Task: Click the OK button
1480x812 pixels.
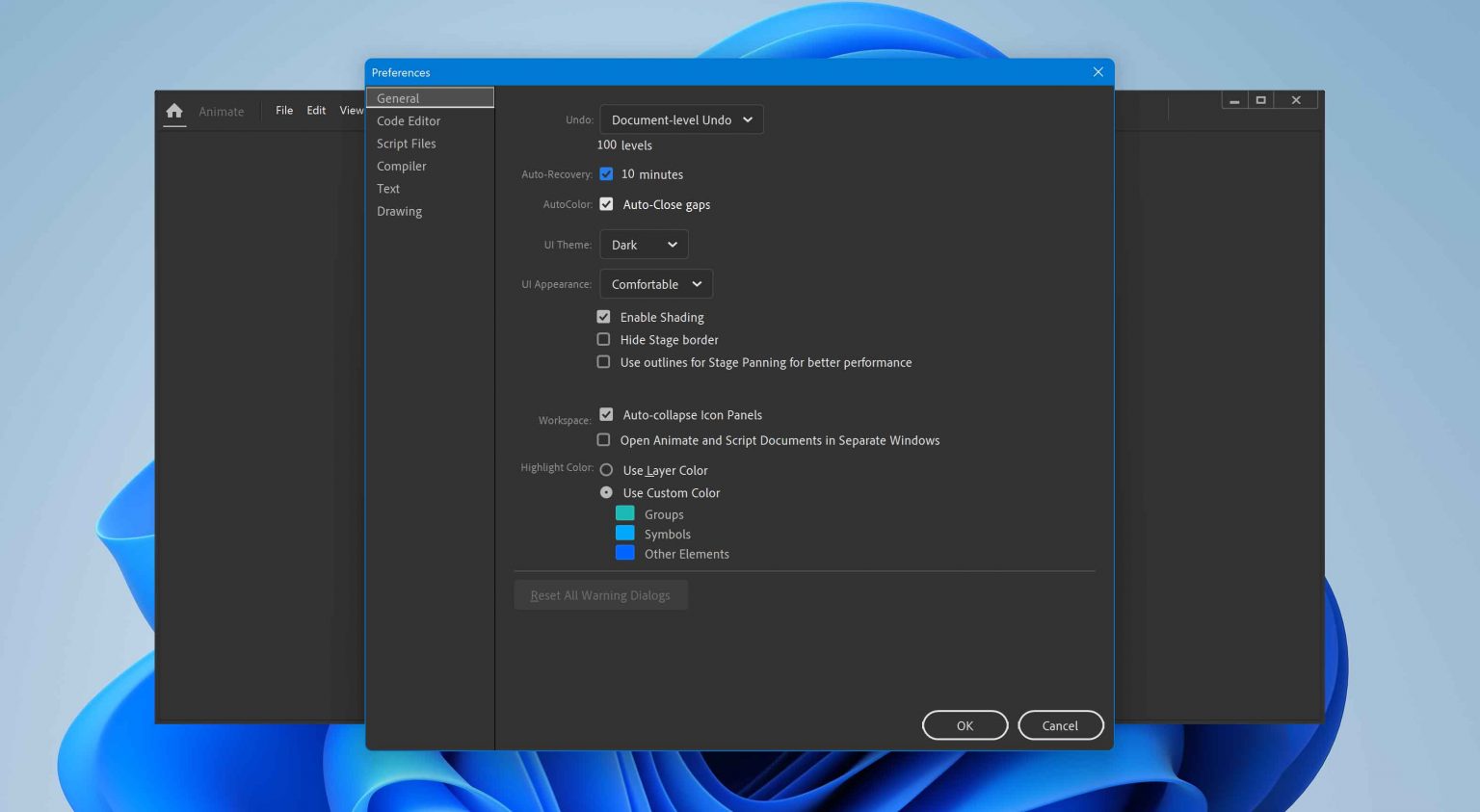Action: coord(965,724)
